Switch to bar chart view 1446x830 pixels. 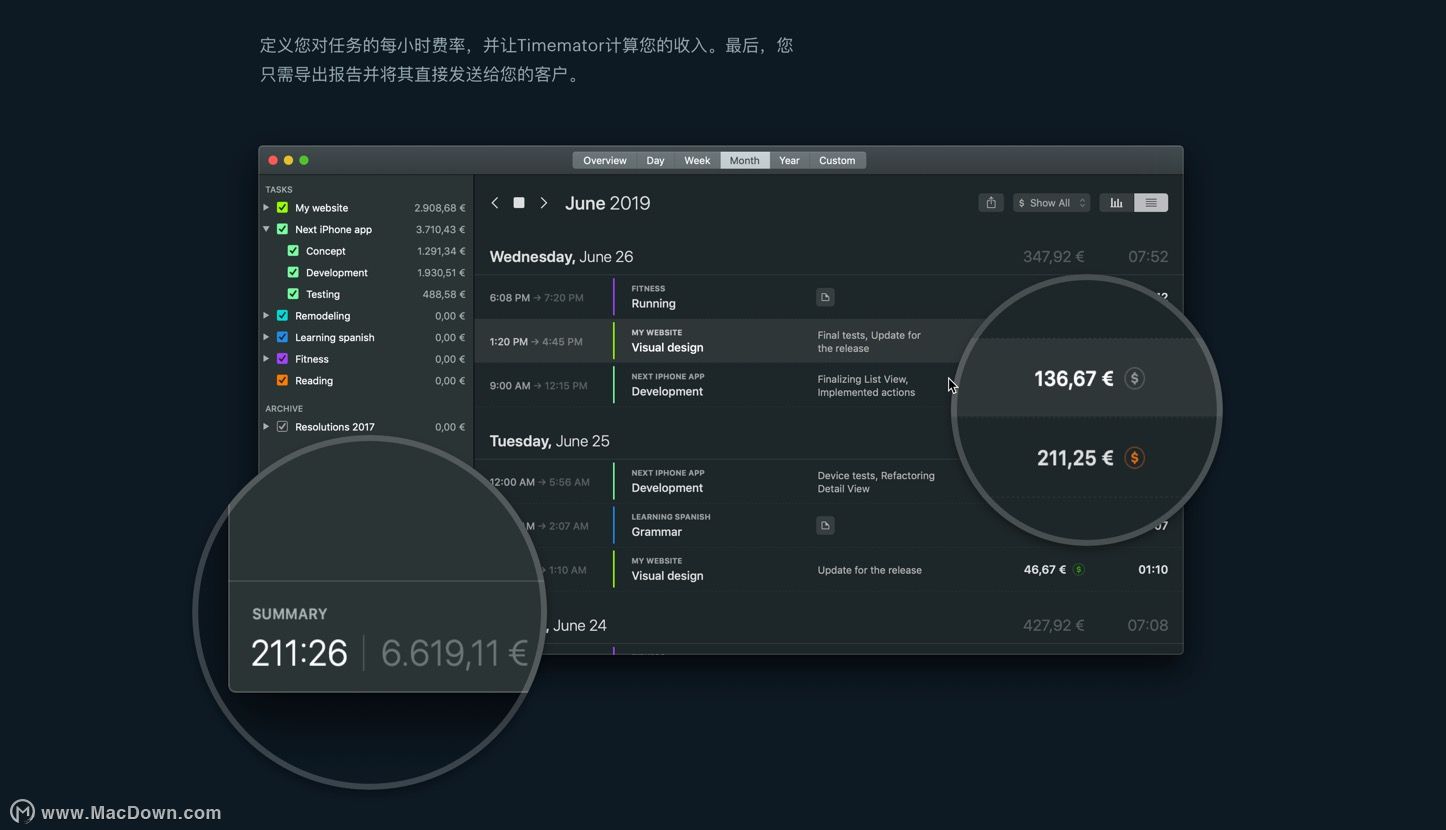1116,203
